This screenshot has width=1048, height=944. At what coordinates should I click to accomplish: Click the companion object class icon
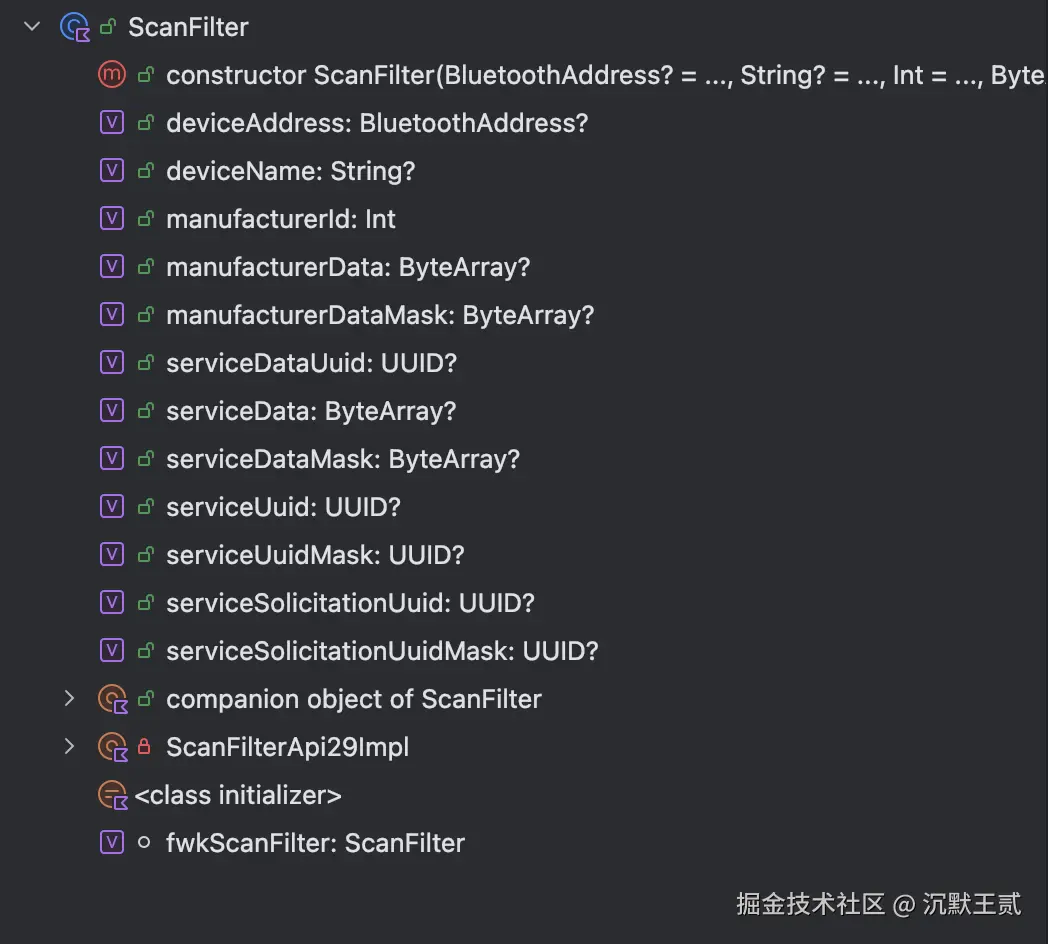pyautogui.click(x=112, y=699)
